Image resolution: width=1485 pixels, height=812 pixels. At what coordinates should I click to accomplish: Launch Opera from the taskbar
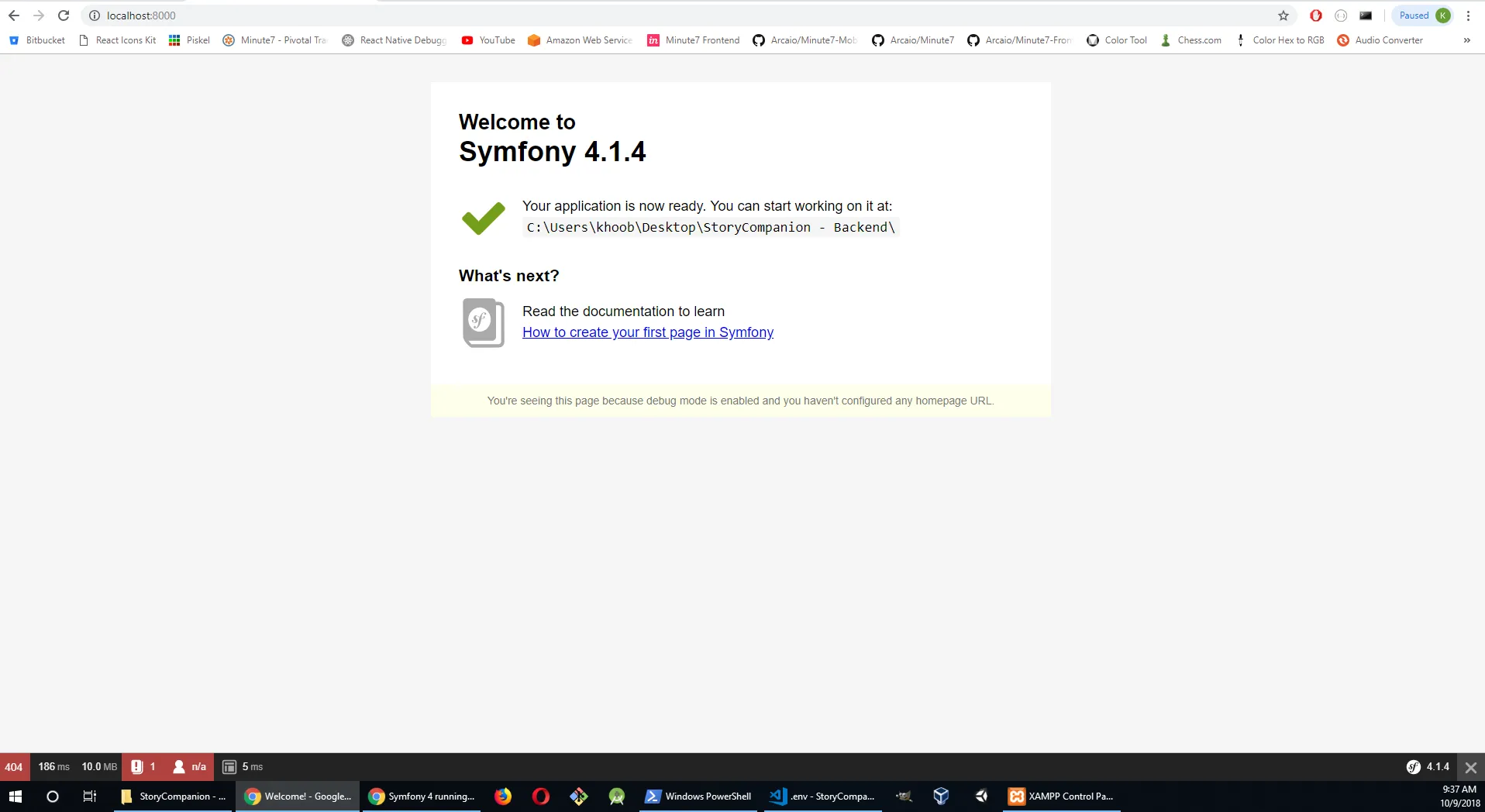pyautogui.click(x=541, y=797)
